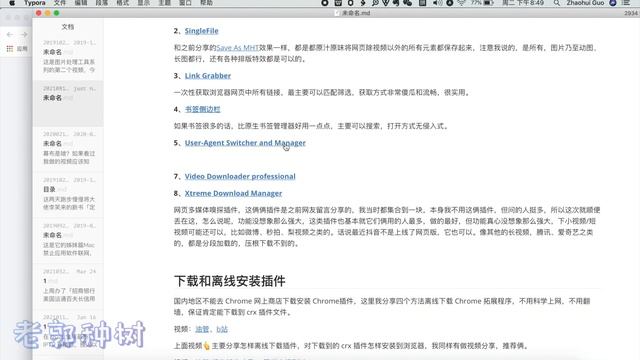Click browser forward arrow behind Typora
The width and height of the screenshot is (640, 360).
pyautogui.click(x=24, y=35)
